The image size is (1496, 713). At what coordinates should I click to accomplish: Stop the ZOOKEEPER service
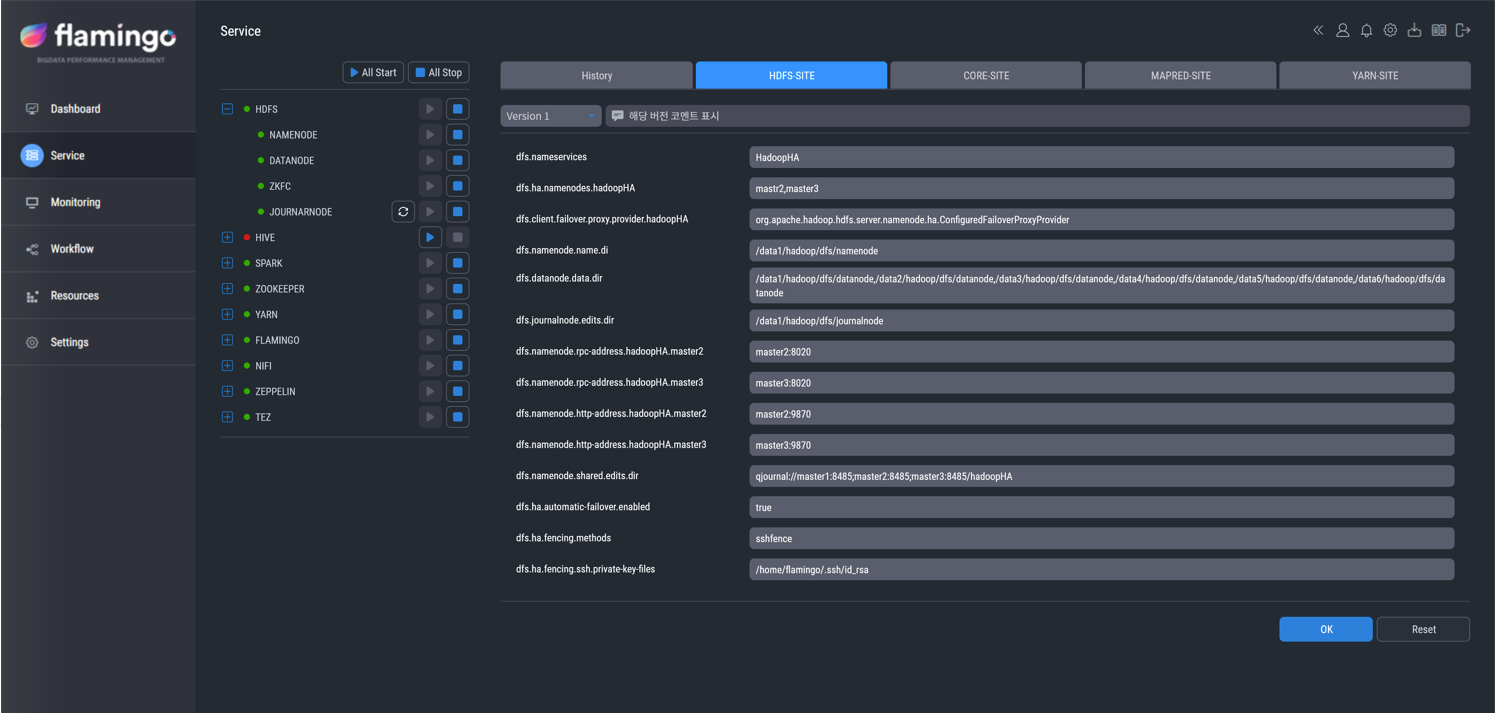pos(457,289)
